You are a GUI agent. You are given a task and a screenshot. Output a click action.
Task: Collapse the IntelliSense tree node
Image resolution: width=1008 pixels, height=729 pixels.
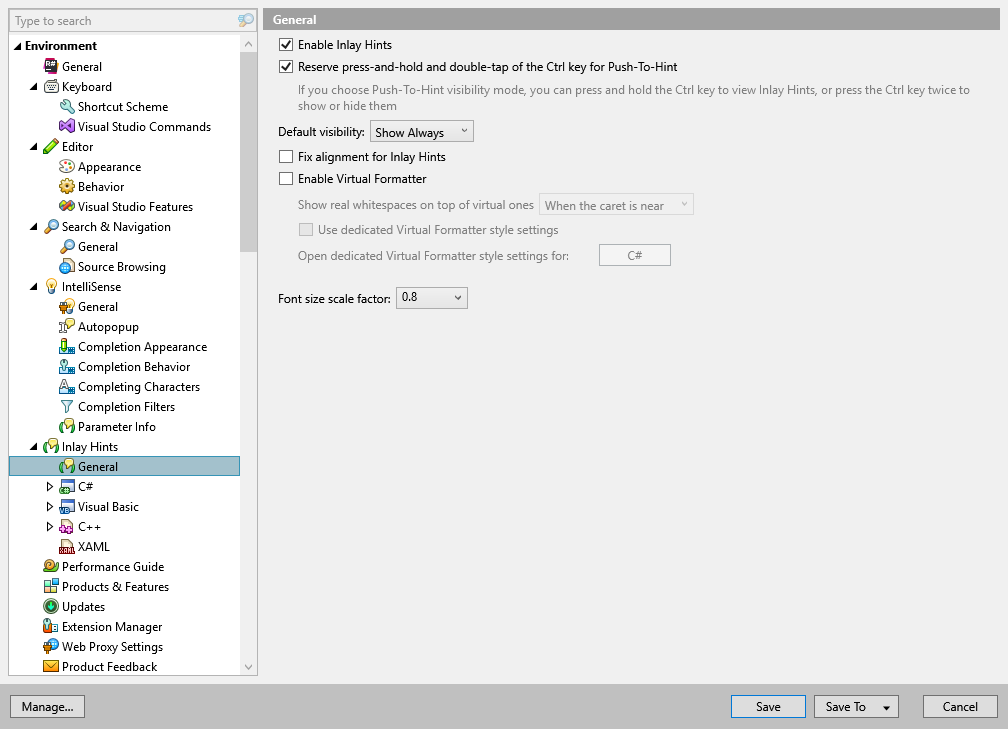34,287
